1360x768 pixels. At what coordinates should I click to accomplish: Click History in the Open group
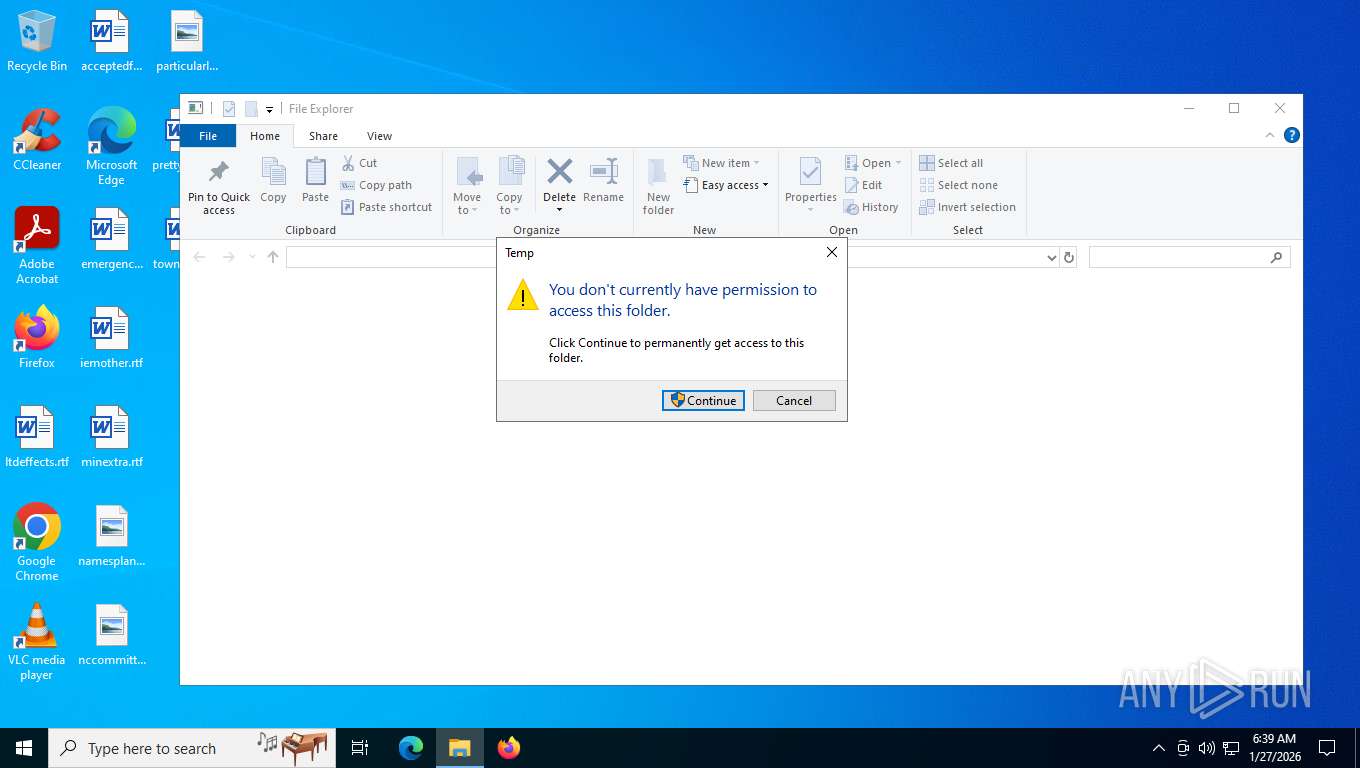(x=871, y=207)
